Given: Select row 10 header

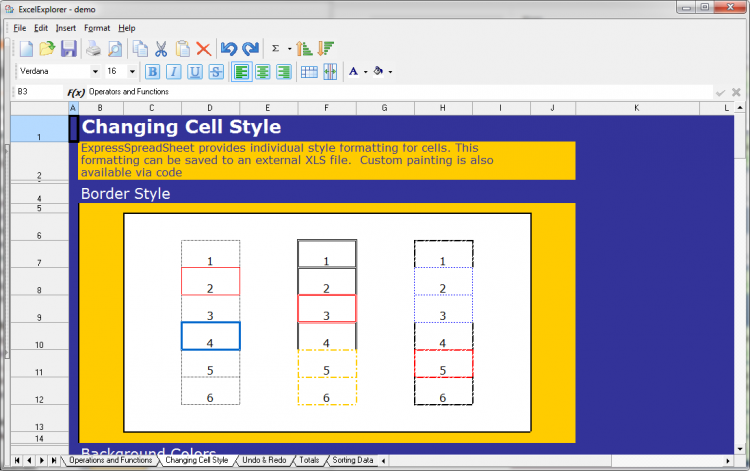Looking at the screenshot, I should click(39, 336).
